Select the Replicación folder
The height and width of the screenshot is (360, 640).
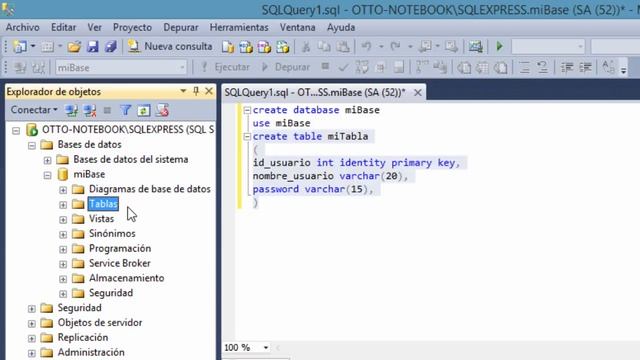pos(83,337)
